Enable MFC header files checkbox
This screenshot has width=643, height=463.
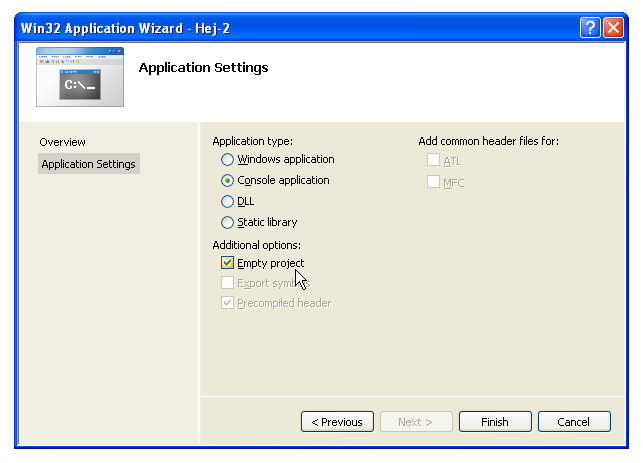click(x=433, y=181)
